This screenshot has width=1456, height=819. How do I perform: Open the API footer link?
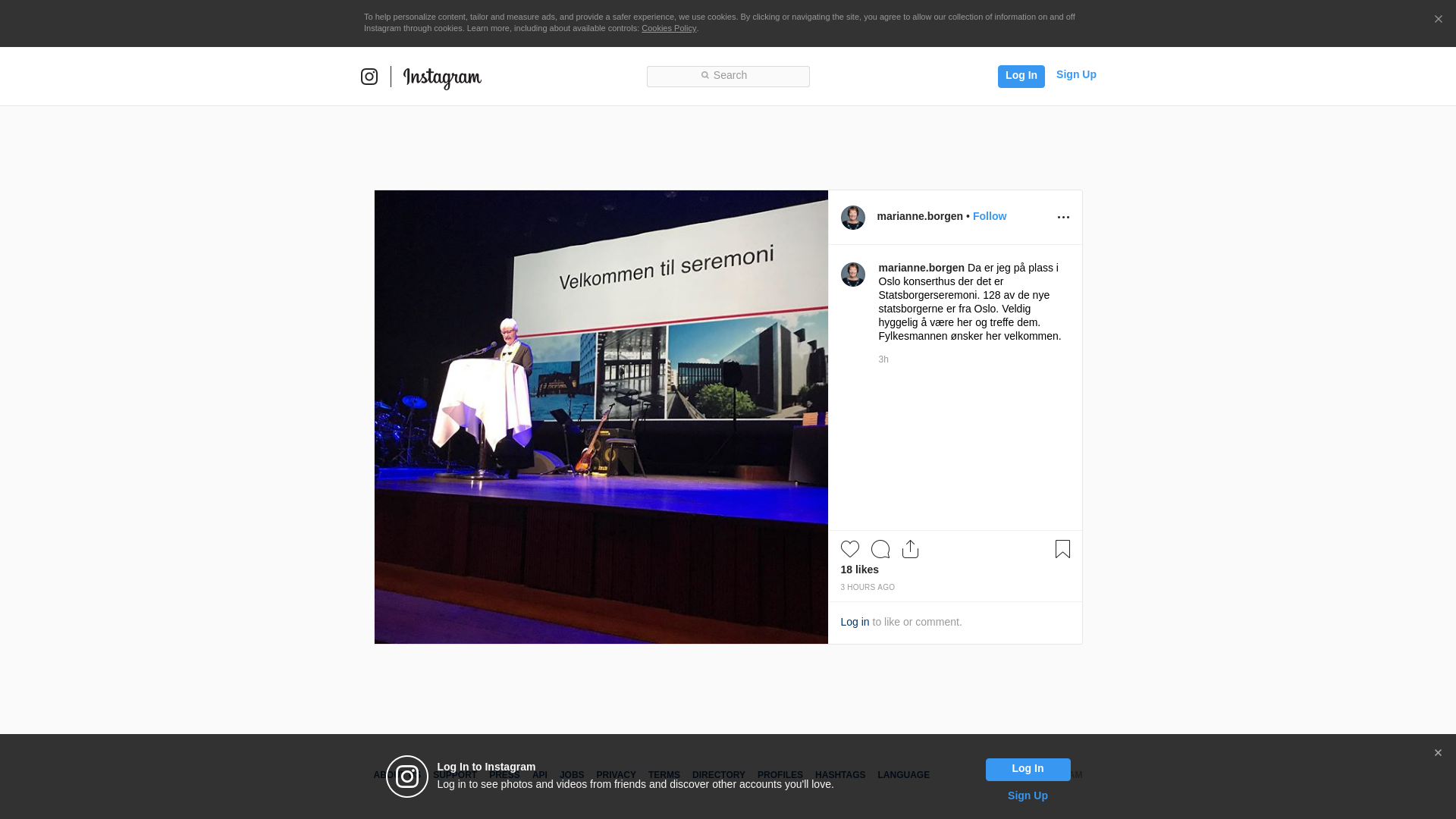(x=540, y=775)
